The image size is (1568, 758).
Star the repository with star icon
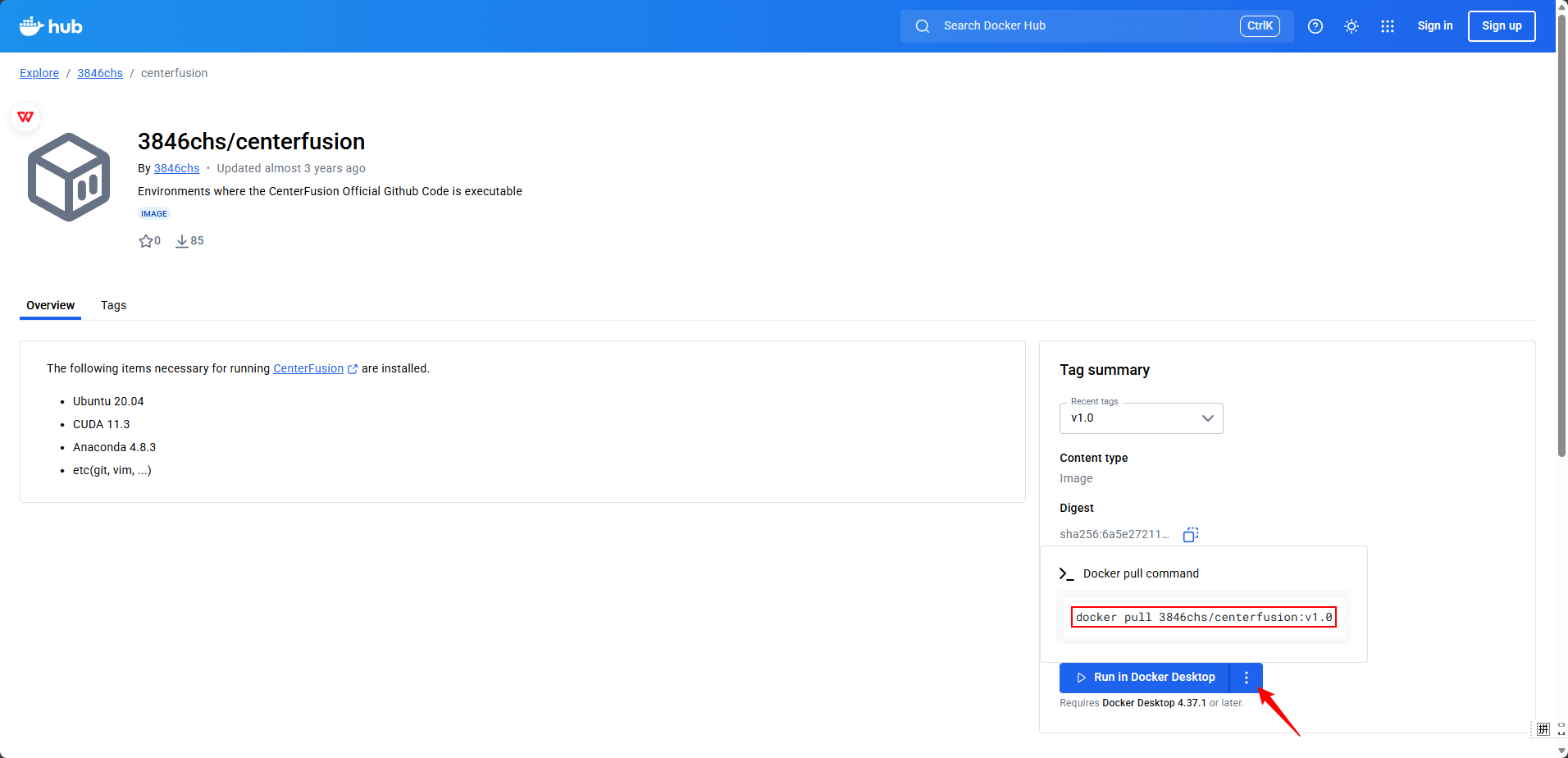(146, 241)
